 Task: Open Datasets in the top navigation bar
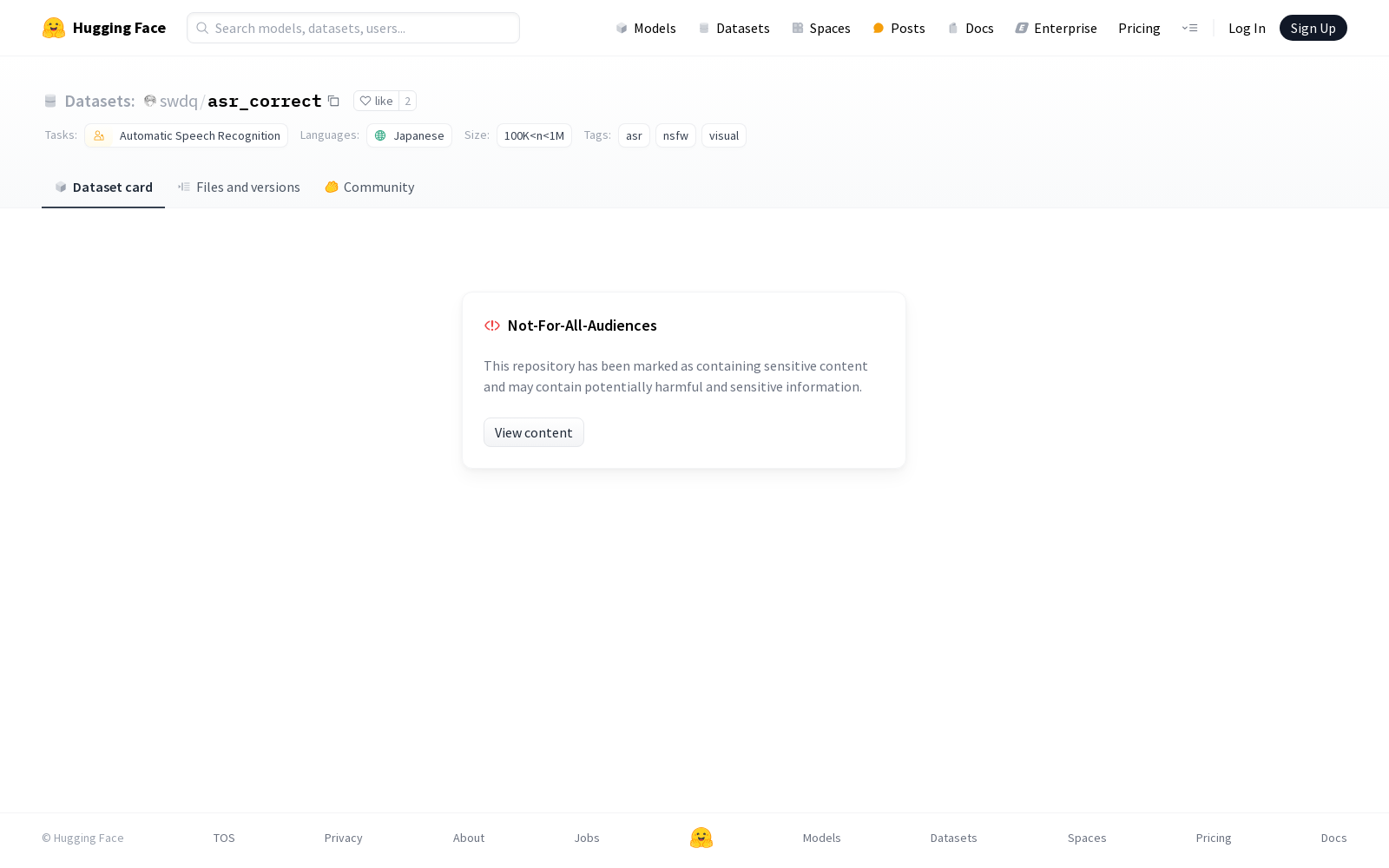[x=734, y=28]
